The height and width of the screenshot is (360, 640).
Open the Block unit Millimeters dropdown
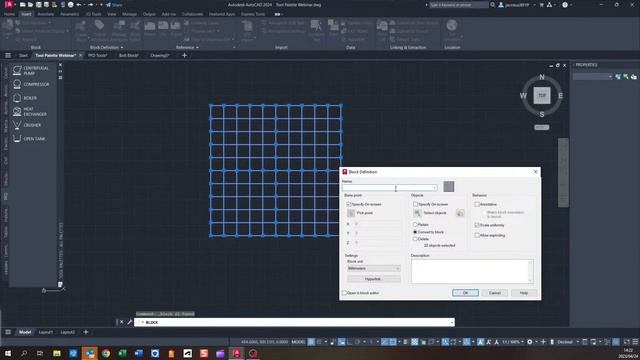point(373,268)
